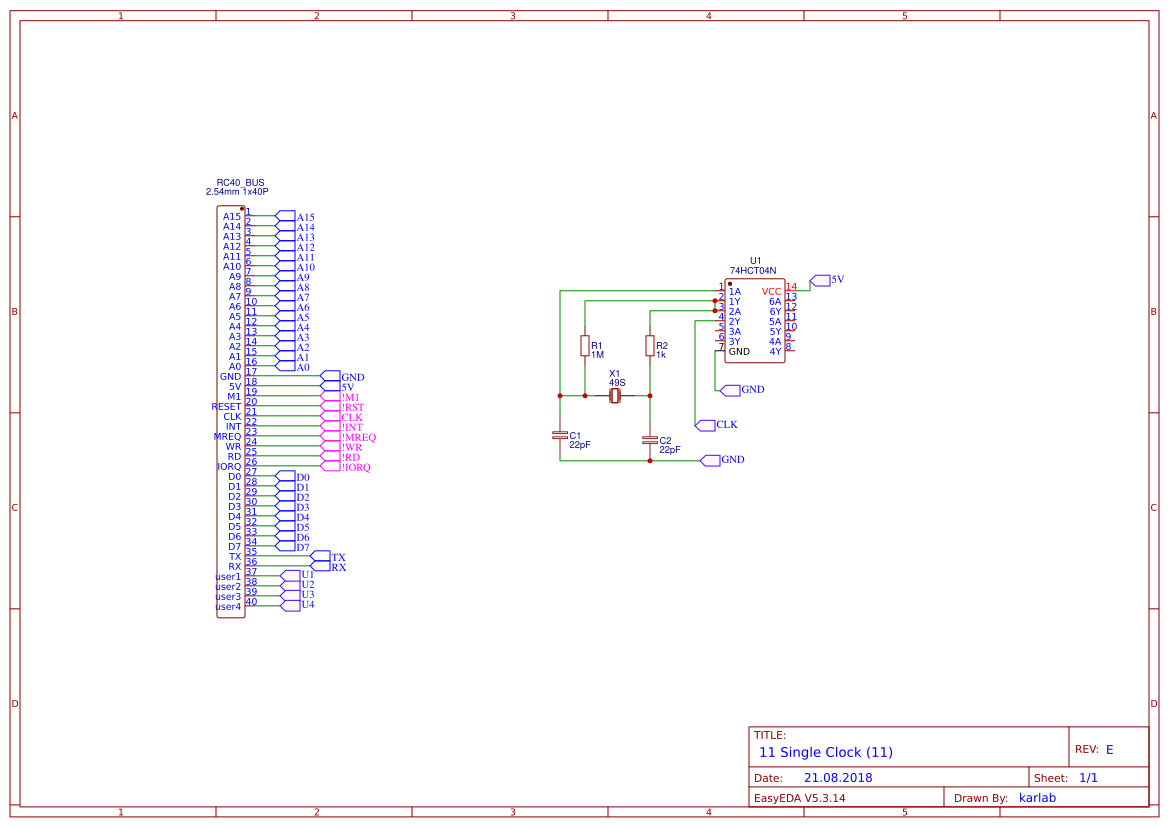The image size is (1169, 827).
Task: Click the 49S crystal symbol X1
Action: pyautogui.click(x=614, y=395)
